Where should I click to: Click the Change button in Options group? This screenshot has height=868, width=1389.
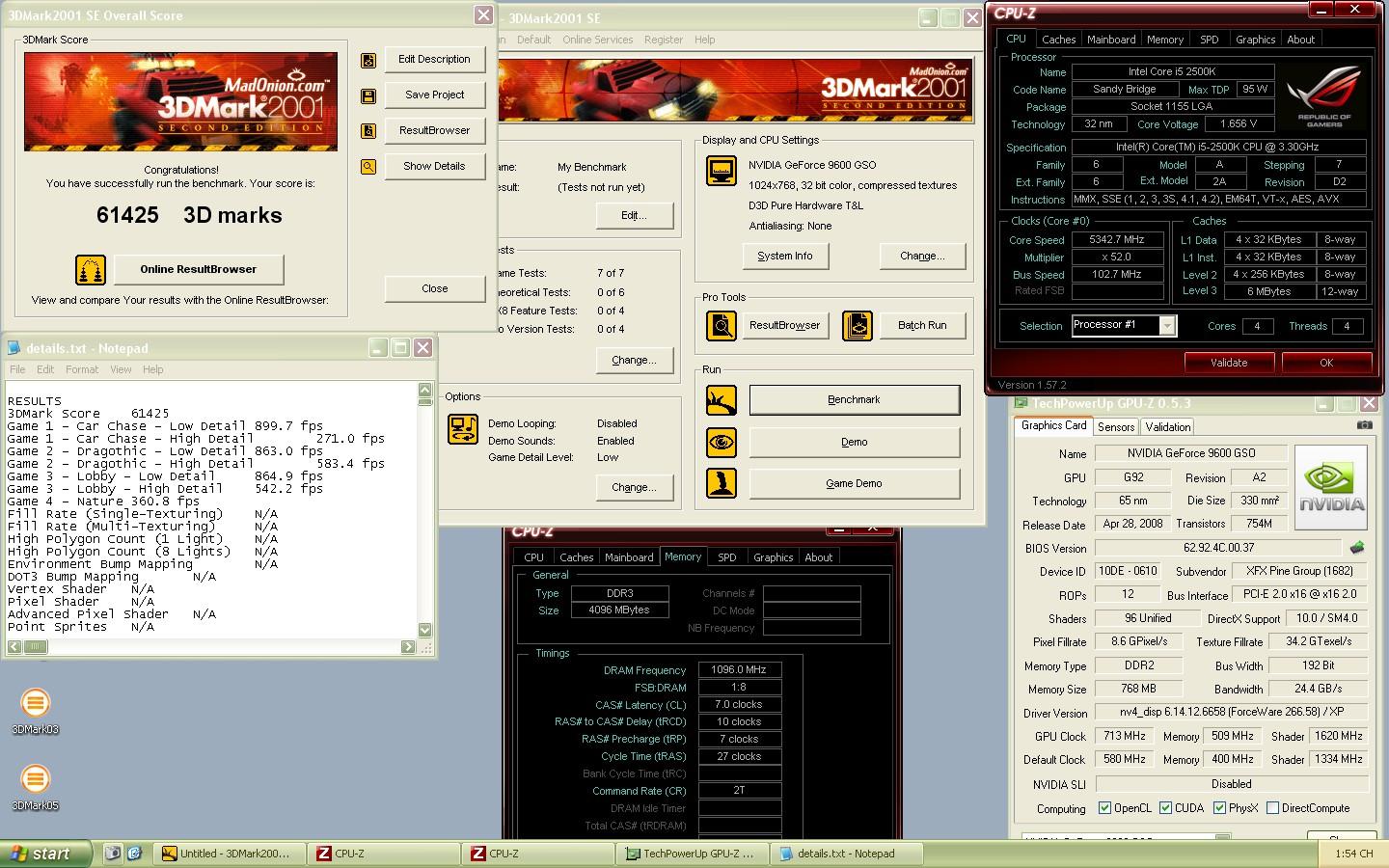(634, 488)
